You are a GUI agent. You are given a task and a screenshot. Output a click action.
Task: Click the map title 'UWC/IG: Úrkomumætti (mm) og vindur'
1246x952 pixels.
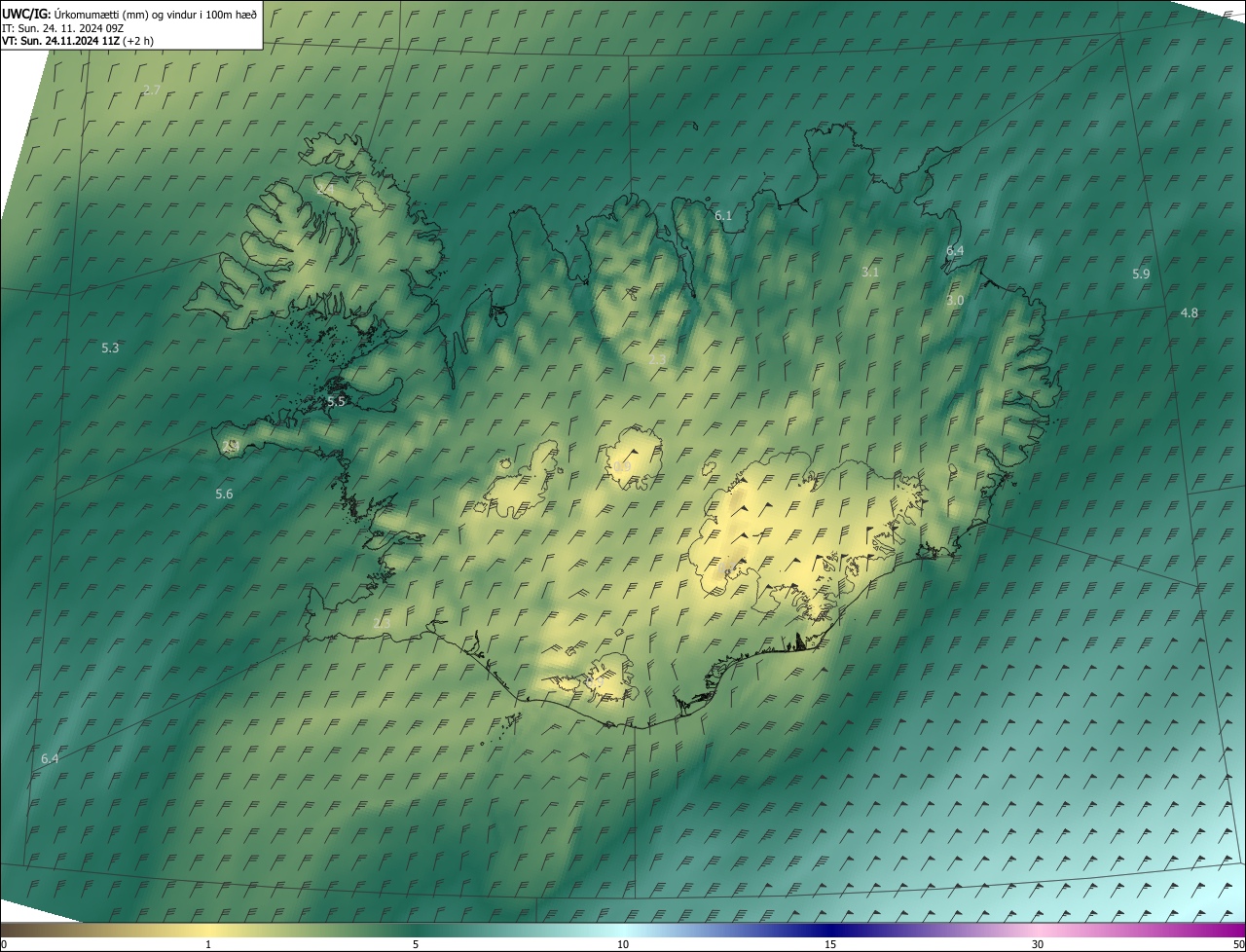tap(129, 14)
